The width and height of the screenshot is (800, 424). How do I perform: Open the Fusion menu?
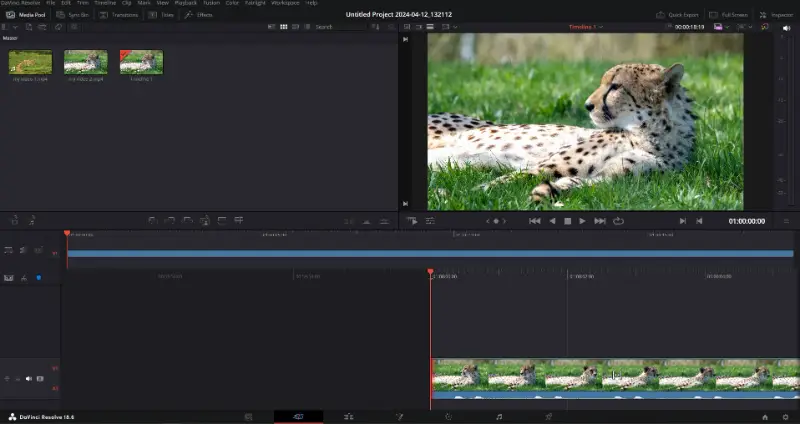211,3
